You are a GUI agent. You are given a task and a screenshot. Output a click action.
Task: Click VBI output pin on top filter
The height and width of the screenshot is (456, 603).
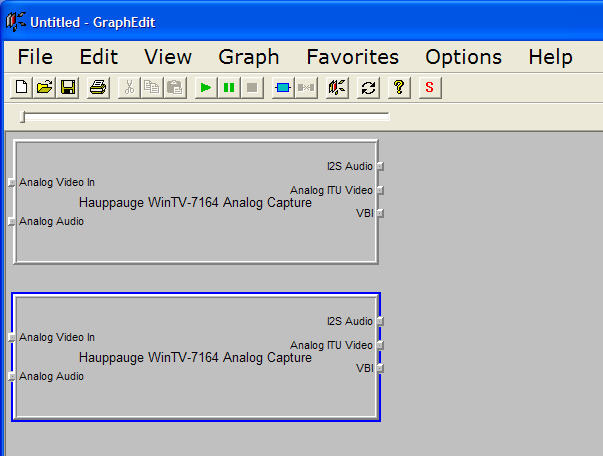pos(380,213)
